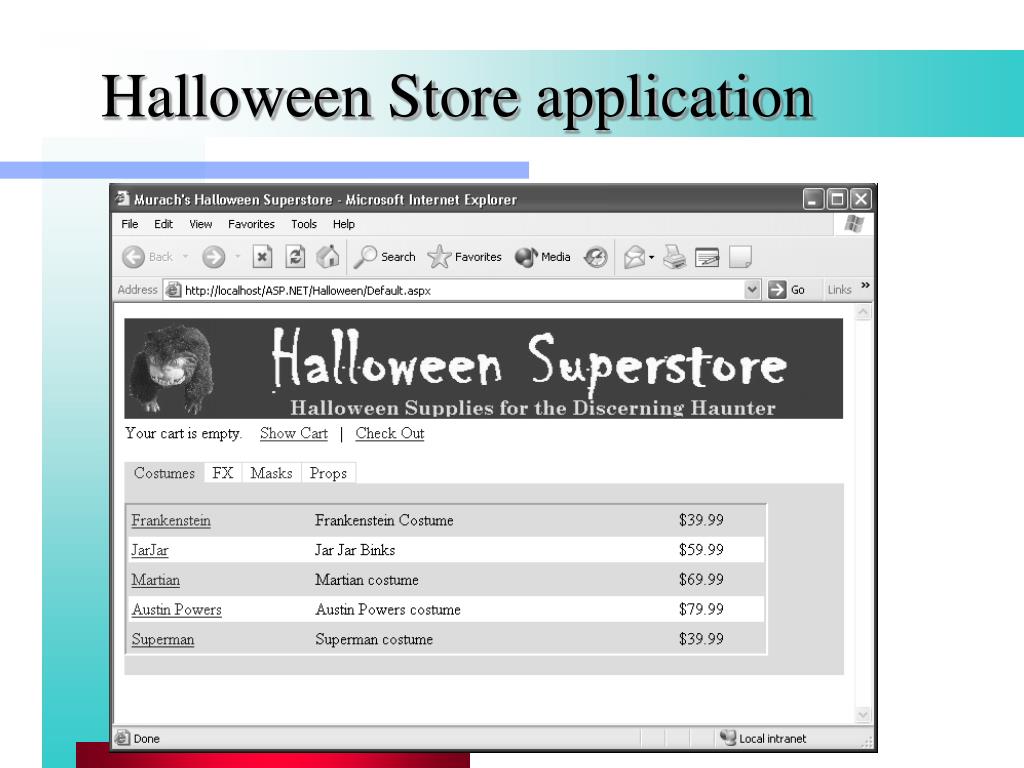Click the Edit page icon in toolbar

click(x=707, y=257)
